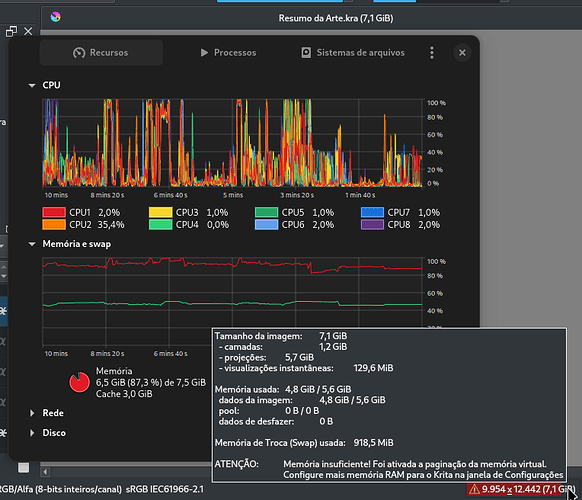
Task: Click the horizontal scrollbar left arrow
Action: coord(45,472)
